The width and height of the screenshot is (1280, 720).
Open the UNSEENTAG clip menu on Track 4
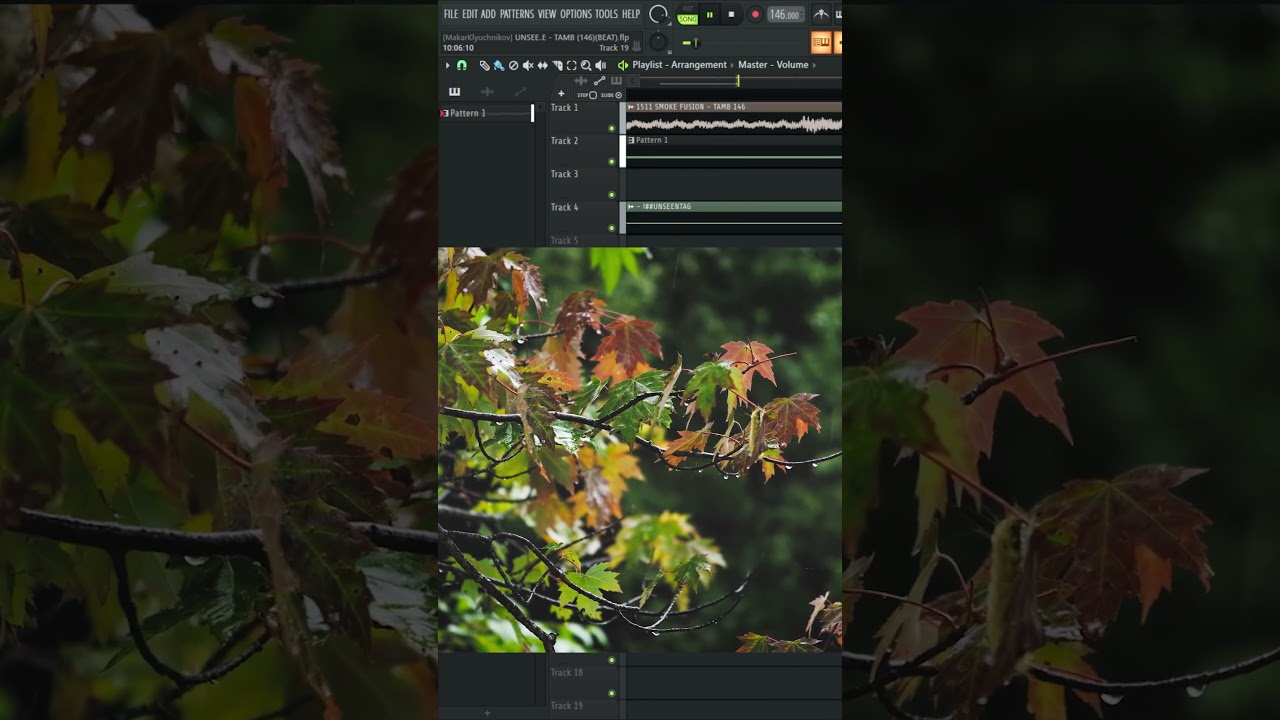click(x=631, y=207)
